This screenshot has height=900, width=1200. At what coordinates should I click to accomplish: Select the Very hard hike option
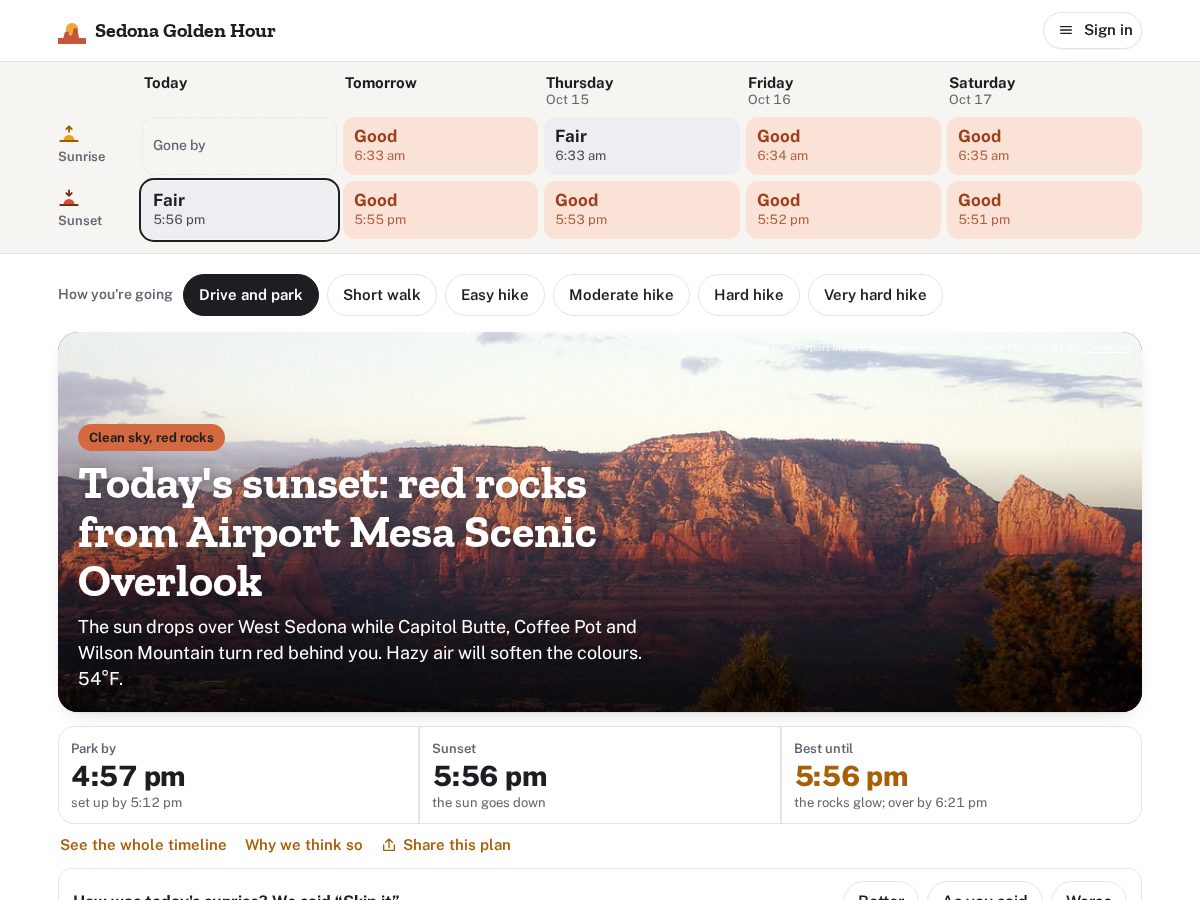[x=875, y=295]
